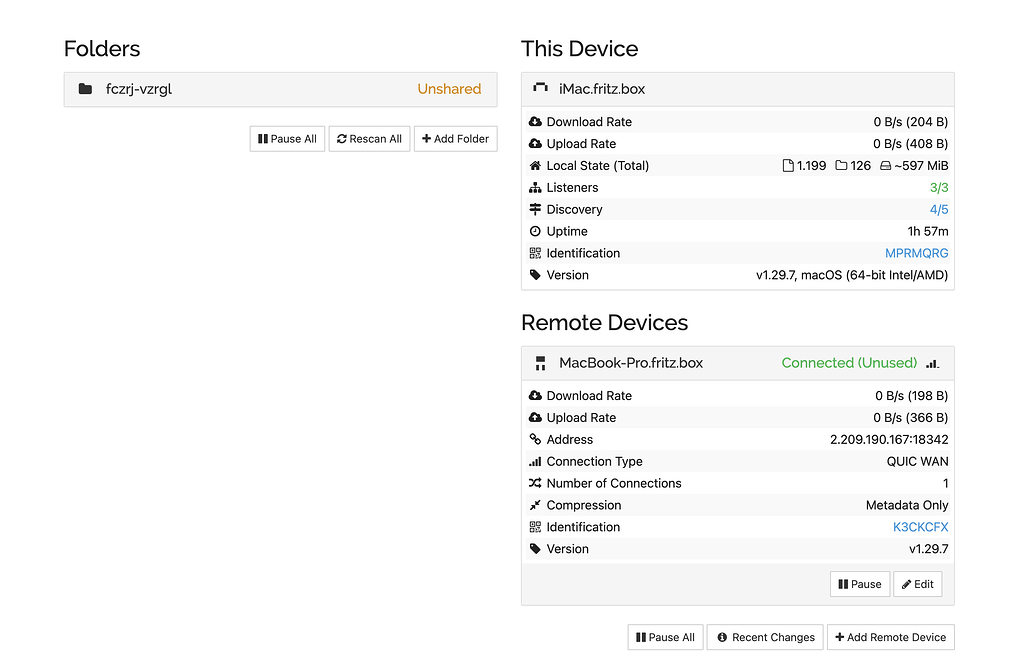Click the Local State home icon
Screen dimensions: 1024x672
[535, 166]
